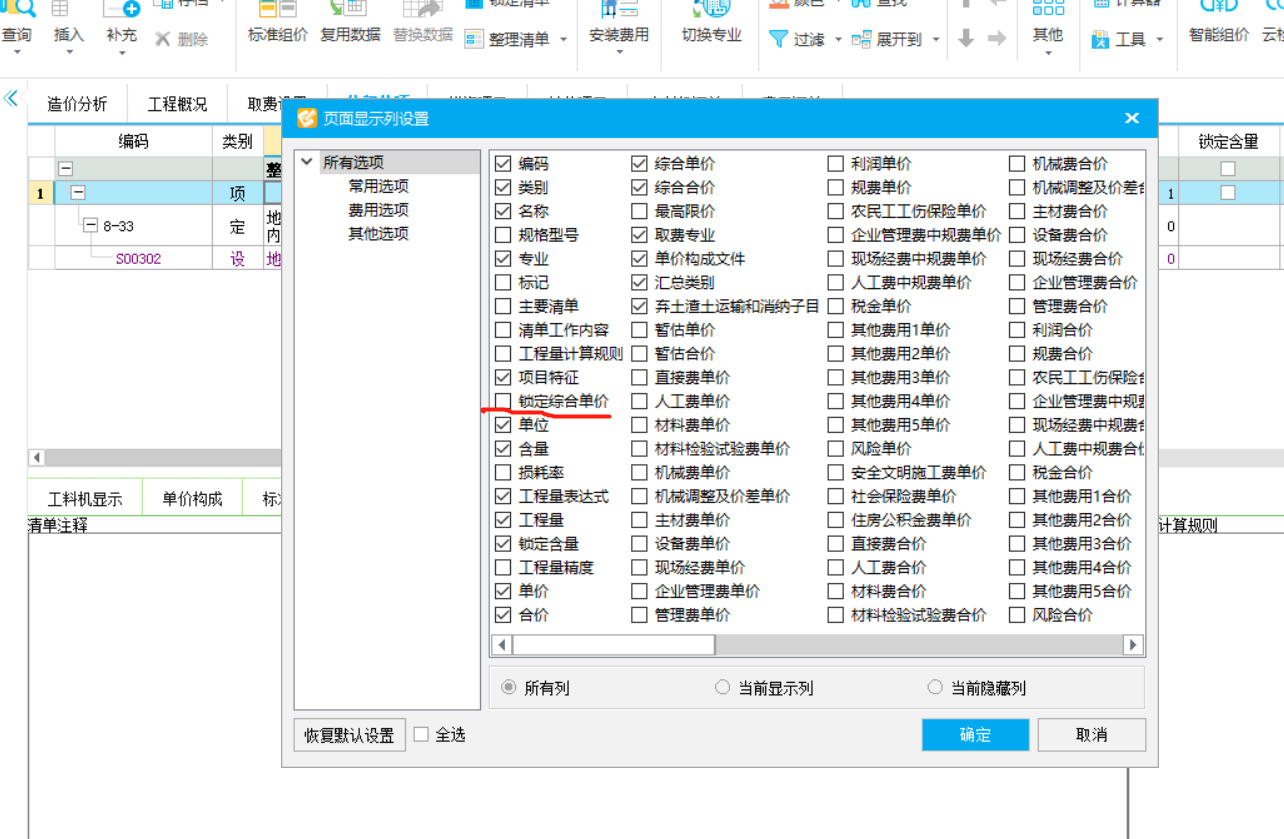Viewport: 1284px width, 839px height.
Task: Click the move down arrow icon
Action: 966,39
